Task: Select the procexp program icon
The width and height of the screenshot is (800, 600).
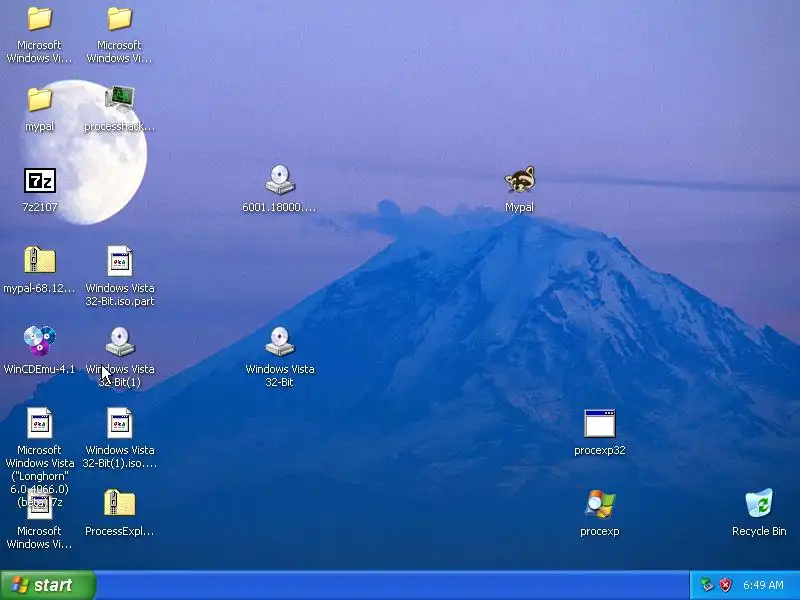Action: coord(599,504)
